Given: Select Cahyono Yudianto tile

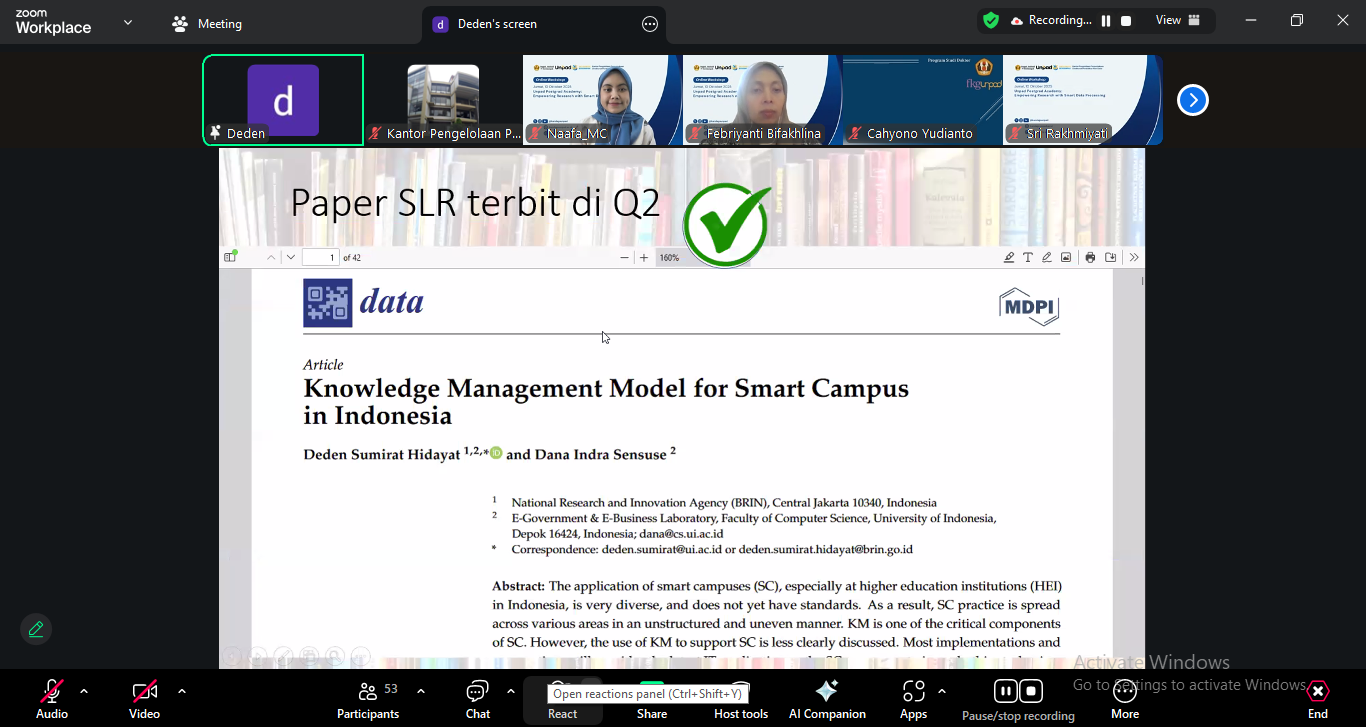Looking at the screenshot, I should coord(922,100).
